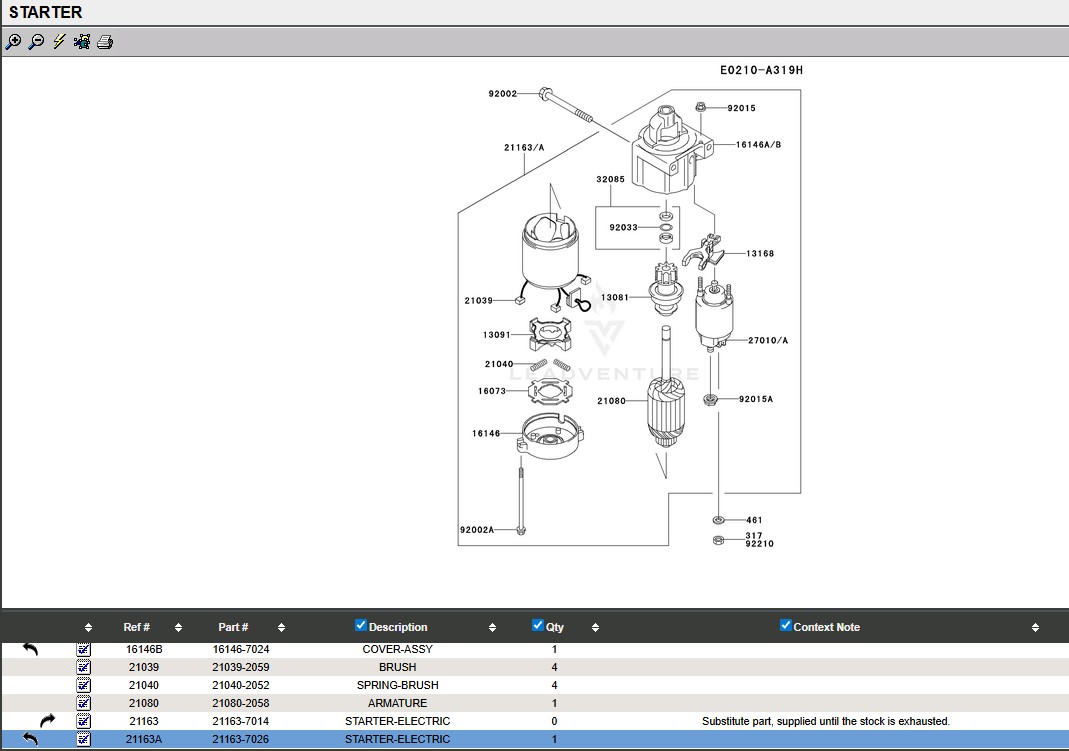Click armature label 21080 in diagram
The height and width of the screenshot is (751, 1069).
611,401
